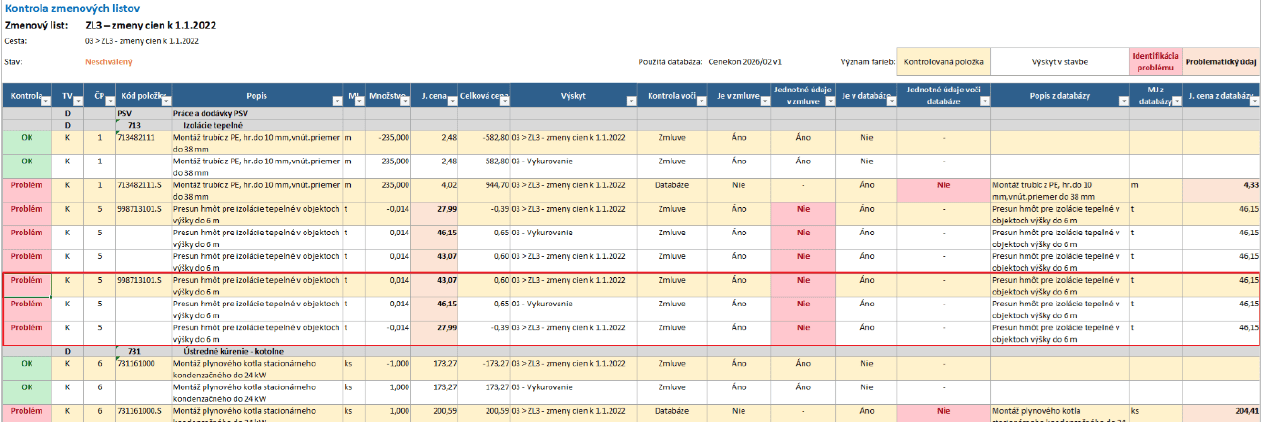This screenshot has width=1263, height=422.
Task: Click the database price cell '204,41'
Action: 1220,413
